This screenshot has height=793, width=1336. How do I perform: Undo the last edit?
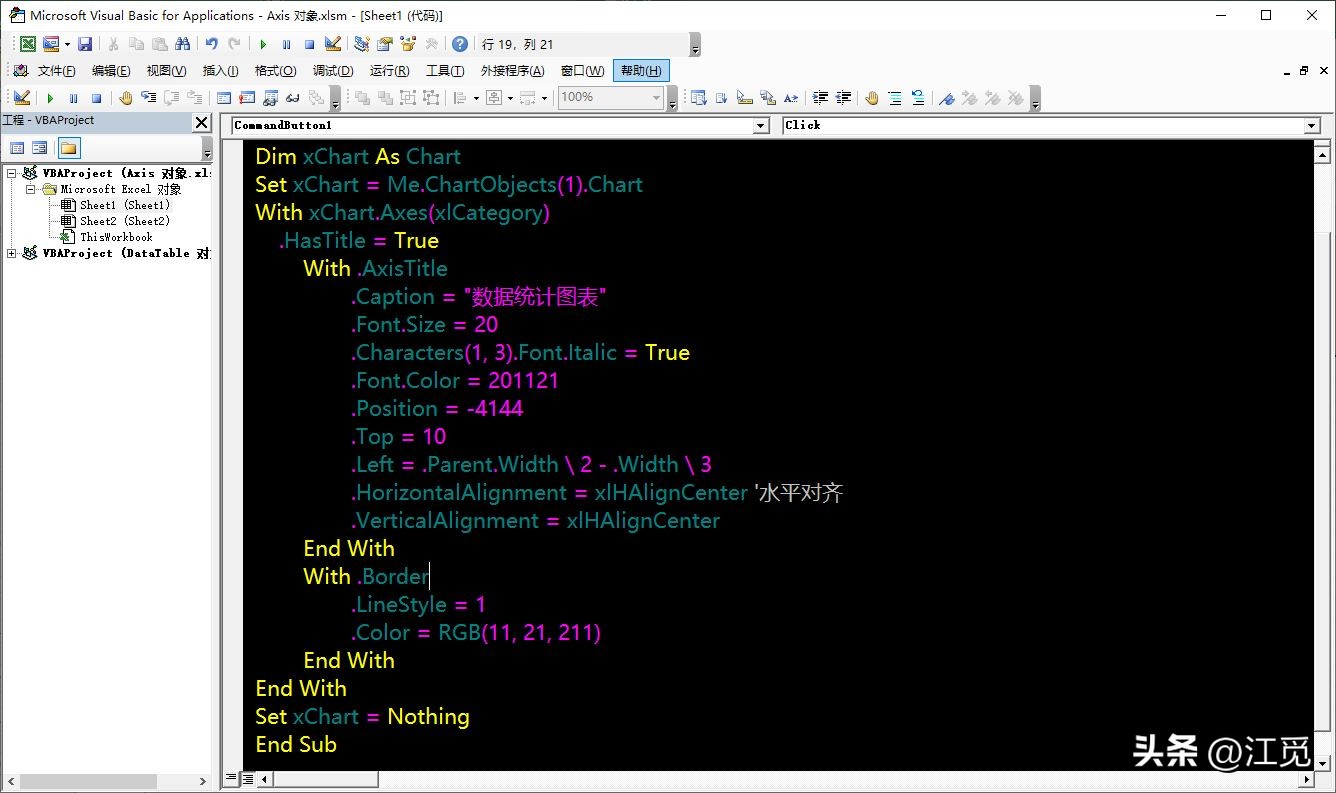click(211, 44)
